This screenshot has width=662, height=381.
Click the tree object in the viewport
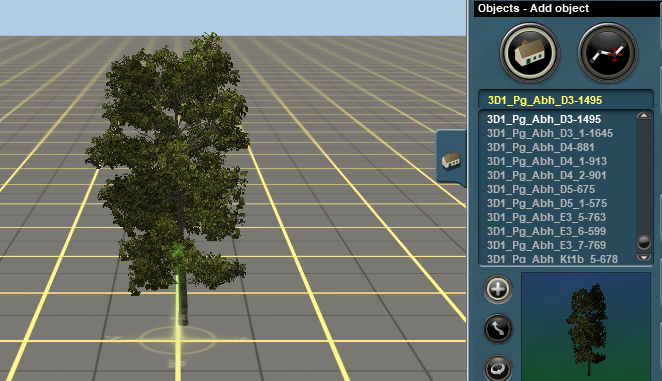point(175,169)
